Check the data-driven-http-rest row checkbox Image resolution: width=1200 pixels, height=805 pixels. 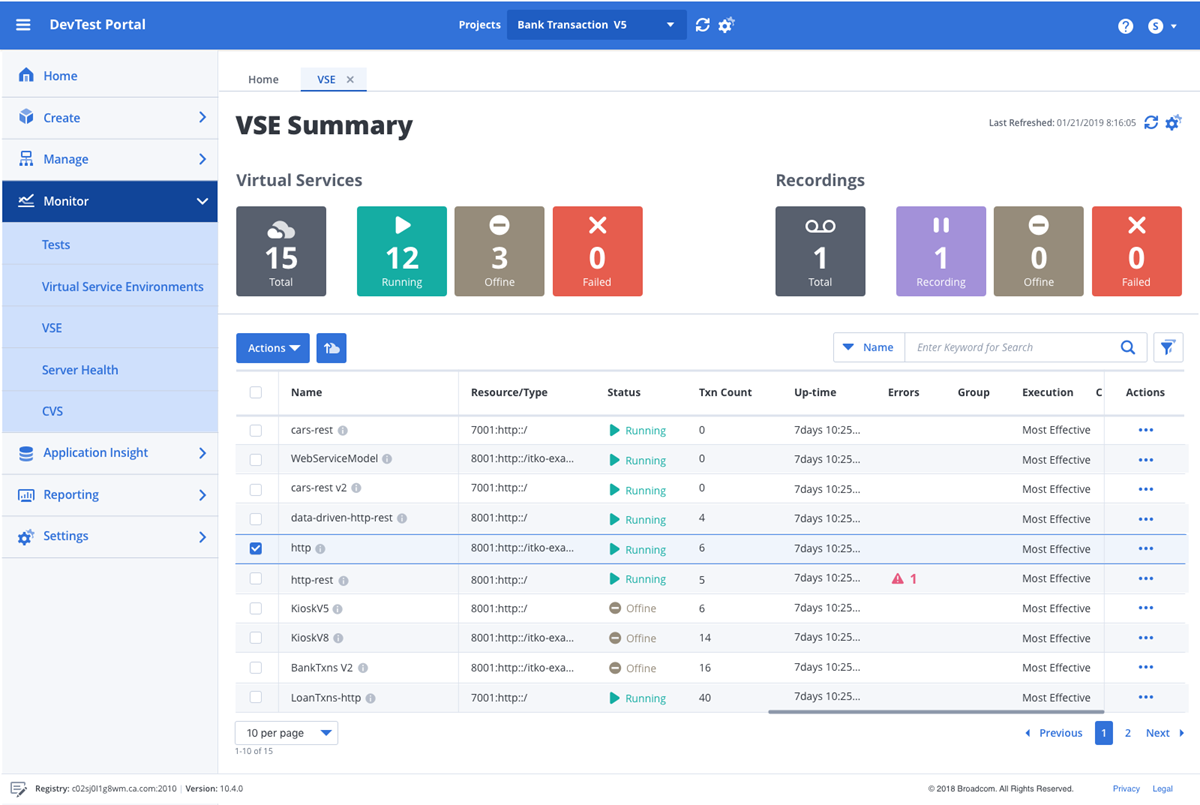(256, 519)
